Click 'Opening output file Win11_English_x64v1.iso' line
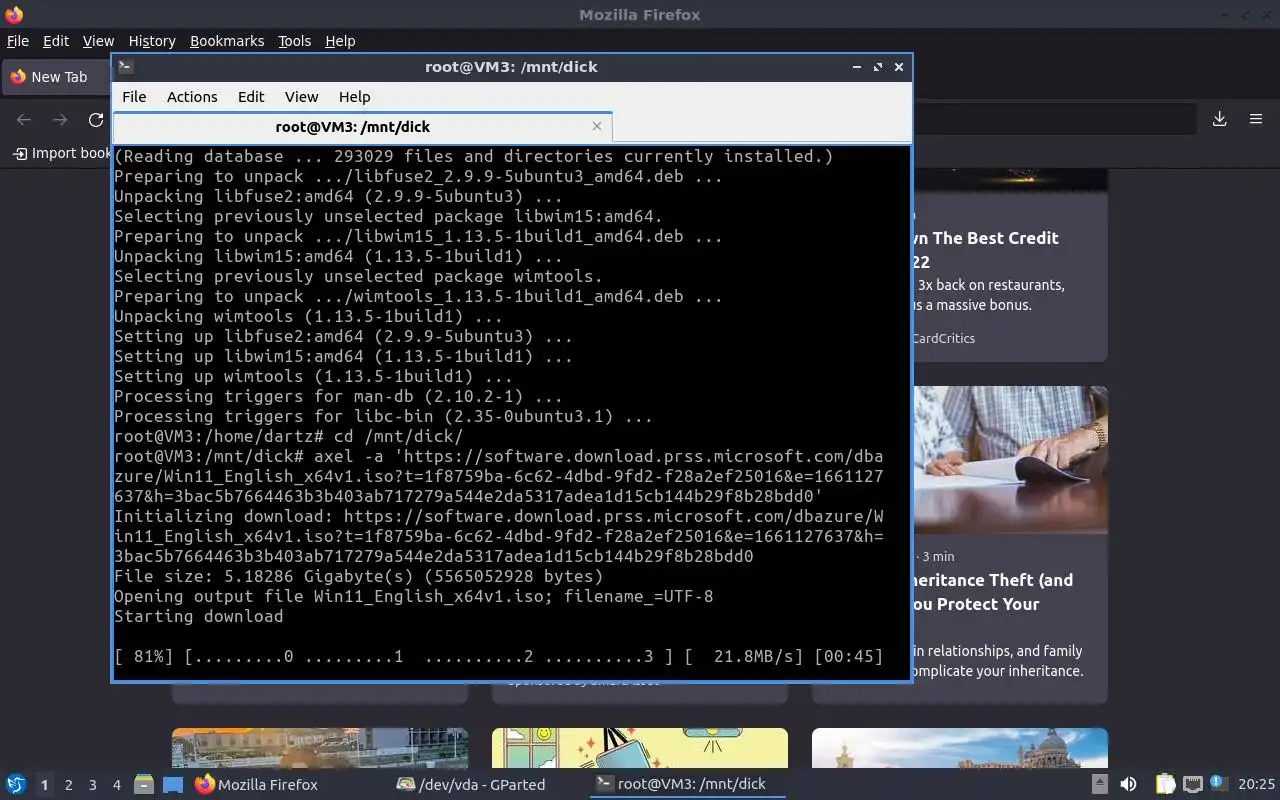Viewport: 1280px width, 800px height. pos(414,597)
